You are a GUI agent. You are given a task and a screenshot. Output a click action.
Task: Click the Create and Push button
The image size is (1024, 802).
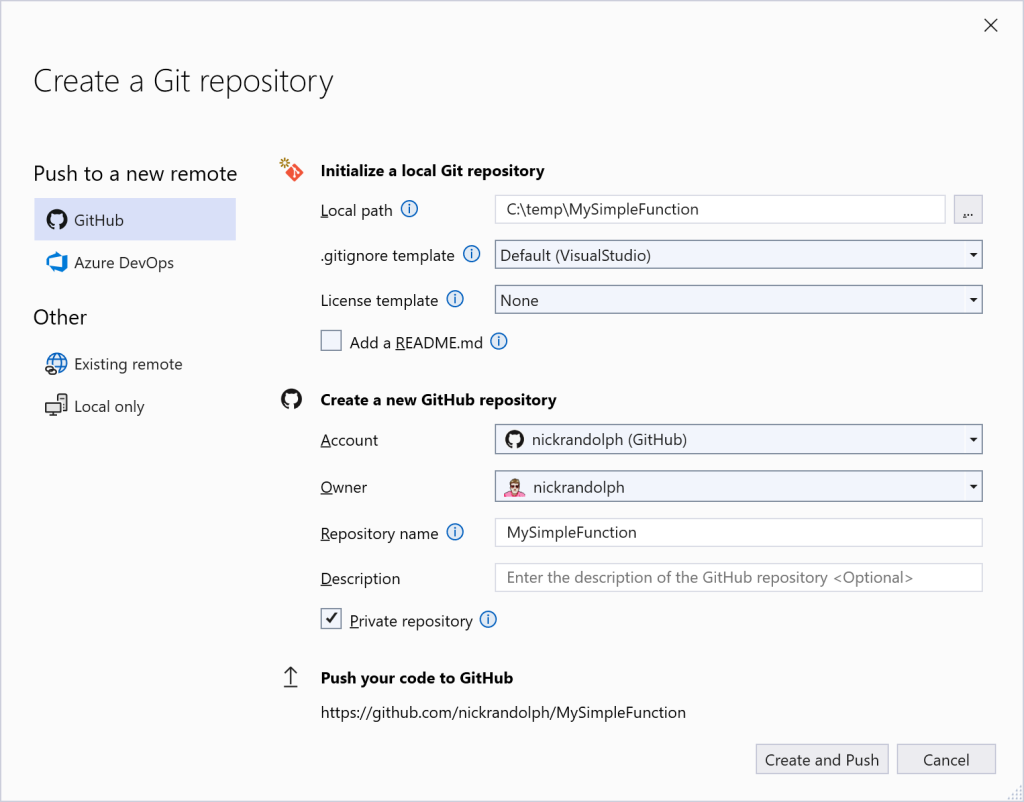[x=821, y=759]
